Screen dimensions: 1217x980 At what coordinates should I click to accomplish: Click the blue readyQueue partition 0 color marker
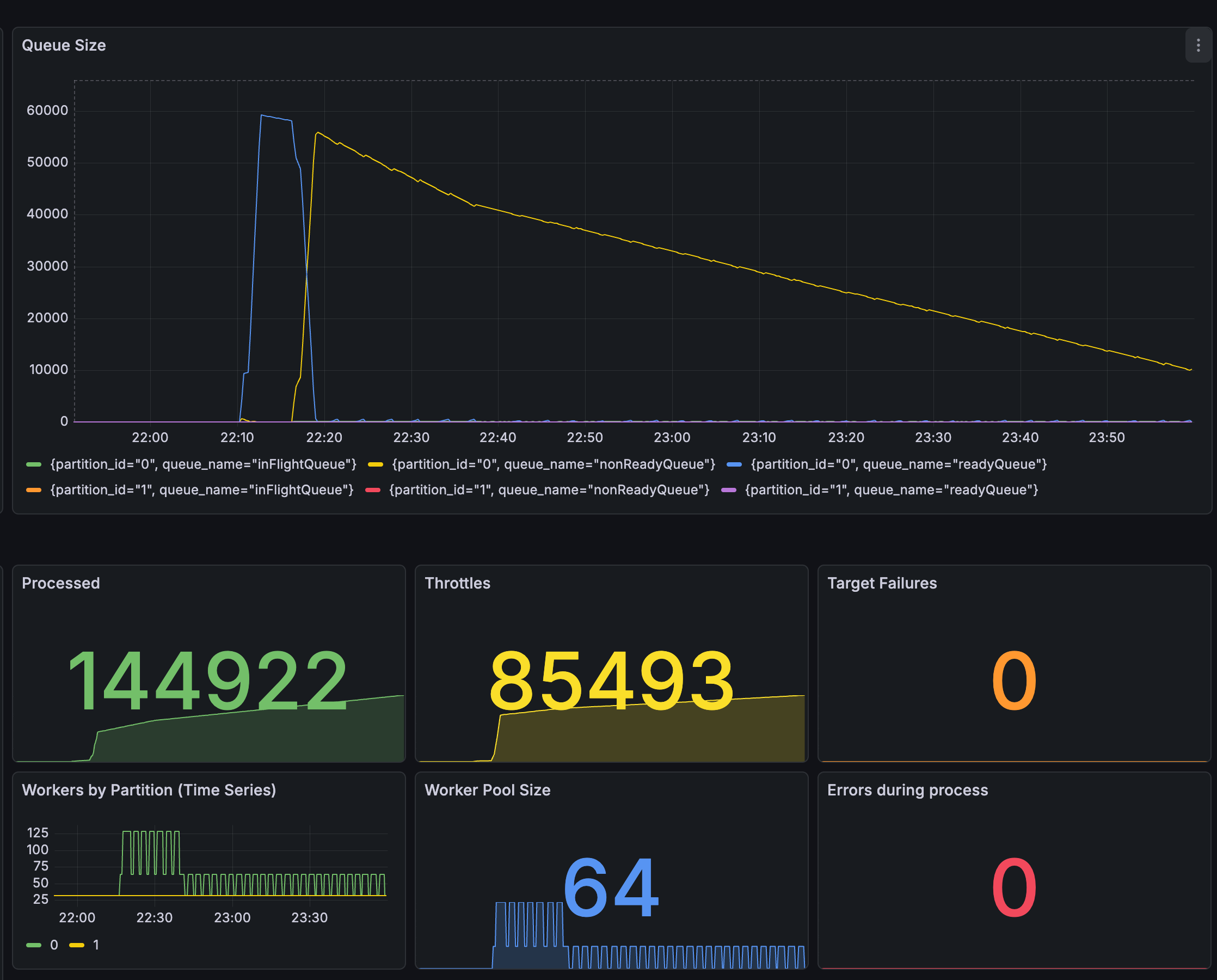tap(734, 464)
